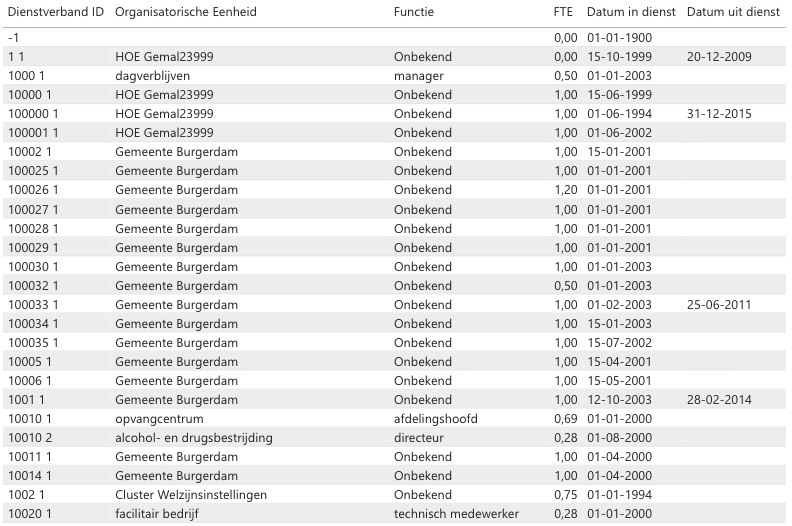Screen dimensions: 792x526
Task: Select the technisch medewerker cell
Action: pyautogui.click(x=456, y=514)
